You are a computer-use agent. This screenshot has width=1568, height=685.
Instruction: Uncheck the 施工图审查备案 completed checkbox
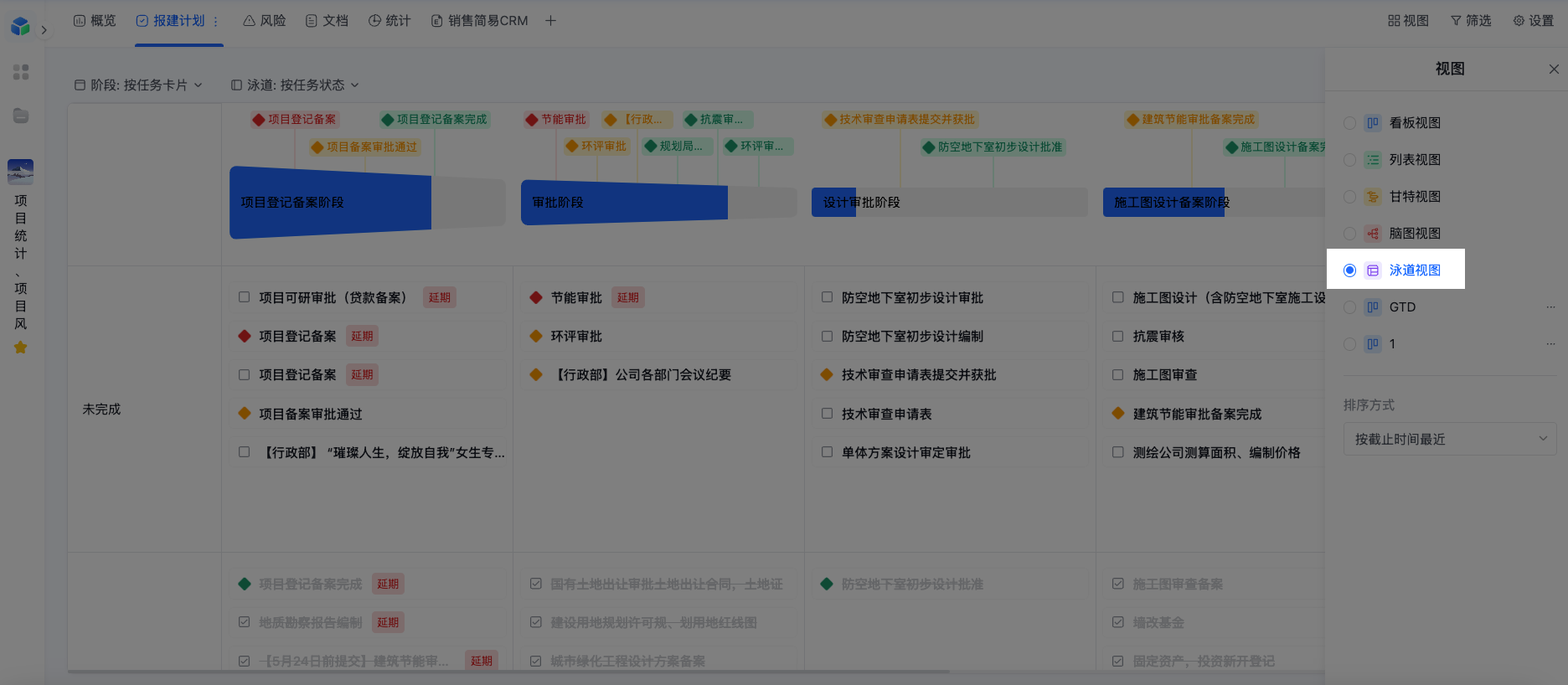click(x=1117, y=584)
